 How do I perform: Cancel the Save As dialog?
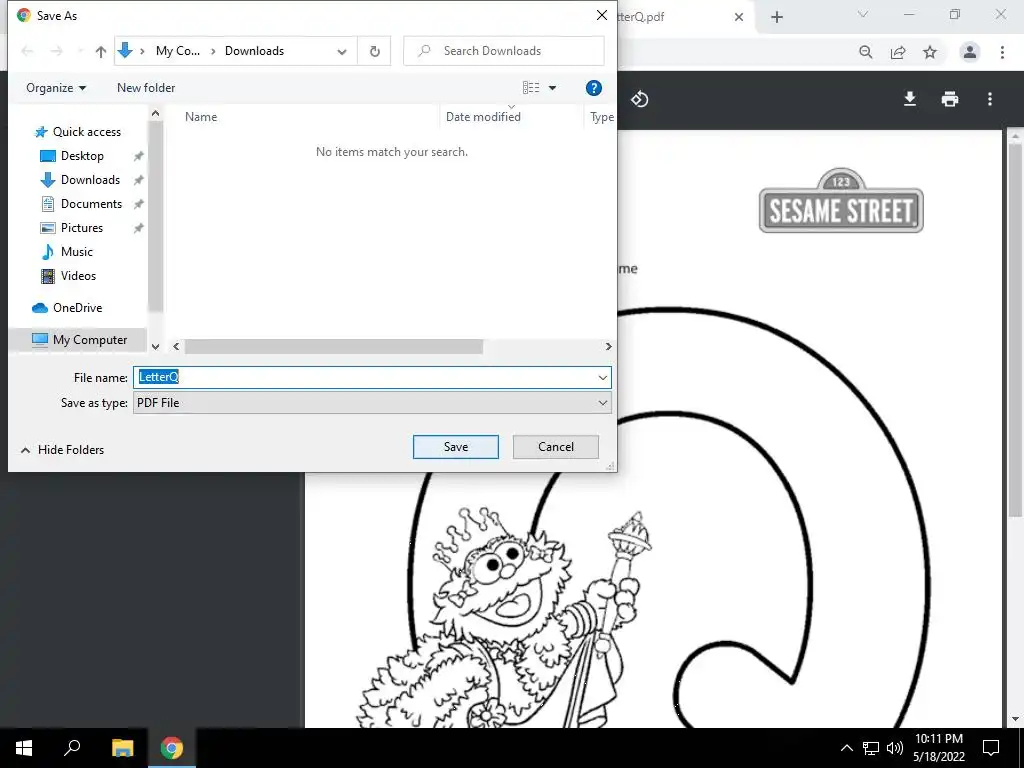point(556,447)
